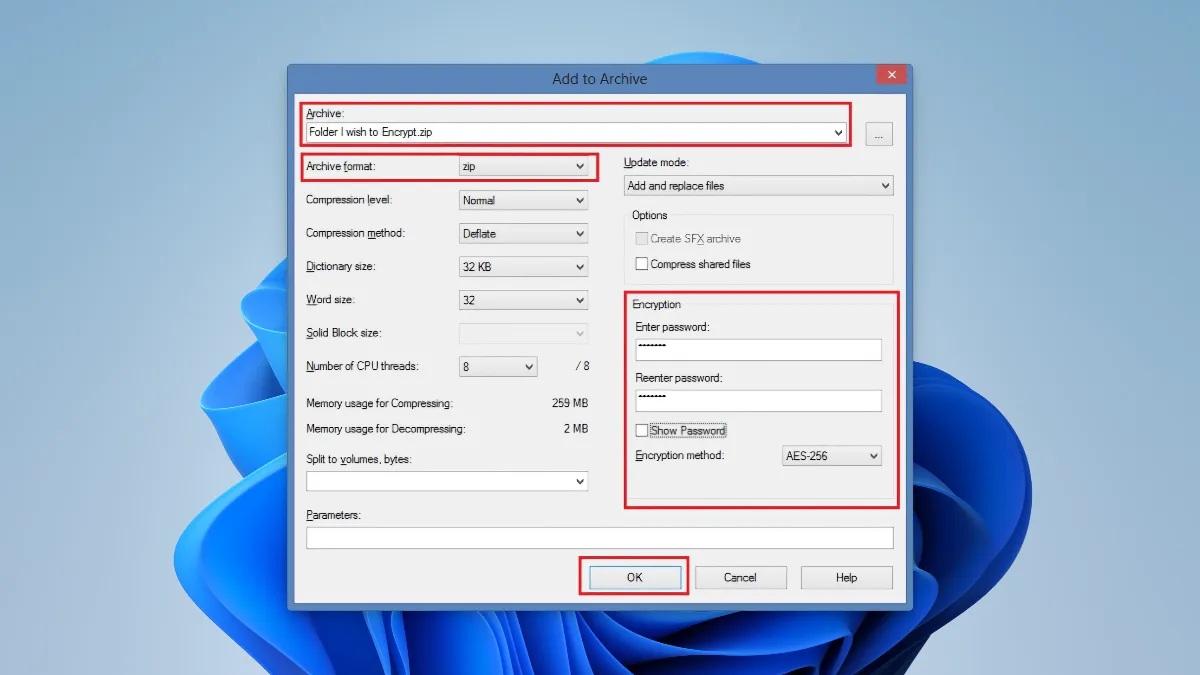Open the Split to volumes dropdown

[447, 482]
